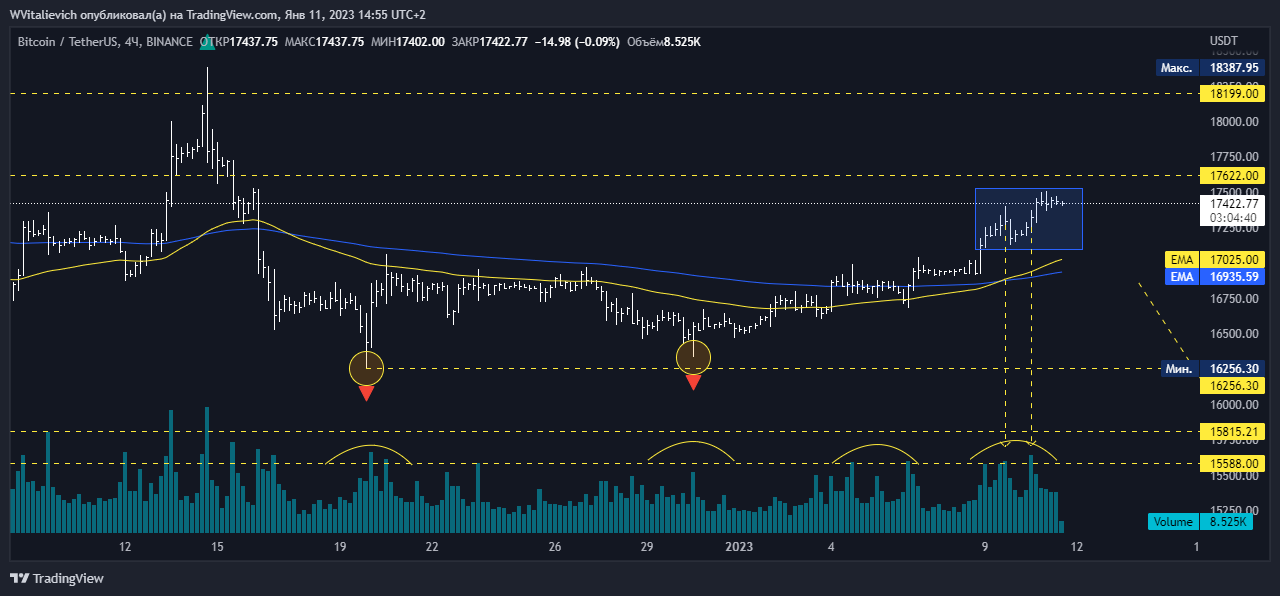The image size is (1280, 596).
Task: Click the date label 22 on time axis
Action: (x=432, y=547)
